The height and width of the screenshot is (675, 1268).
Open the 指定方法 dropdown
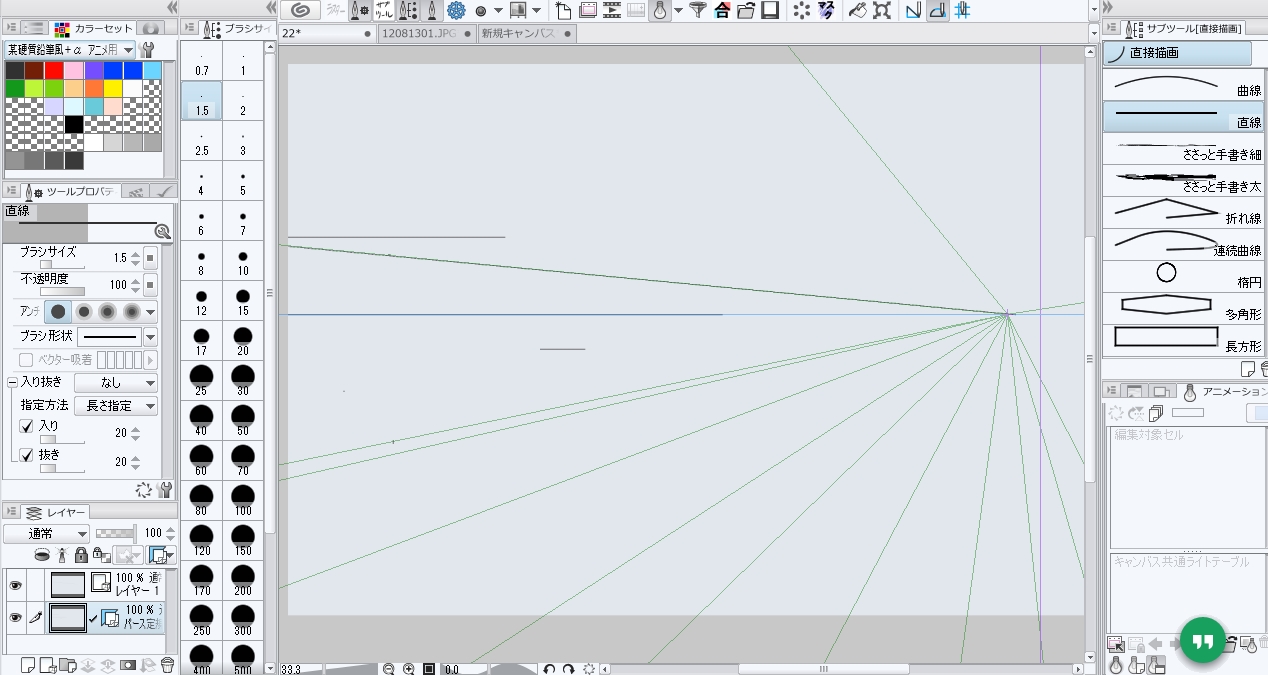116,406
